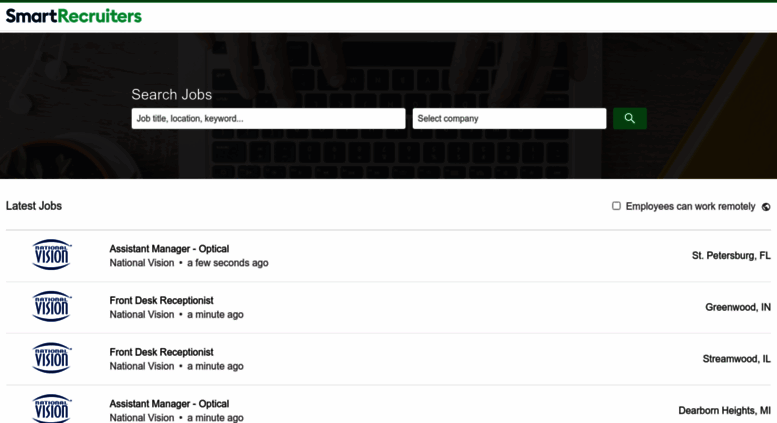Click Dearborn Heights, MI location text

tap(724, 411)
